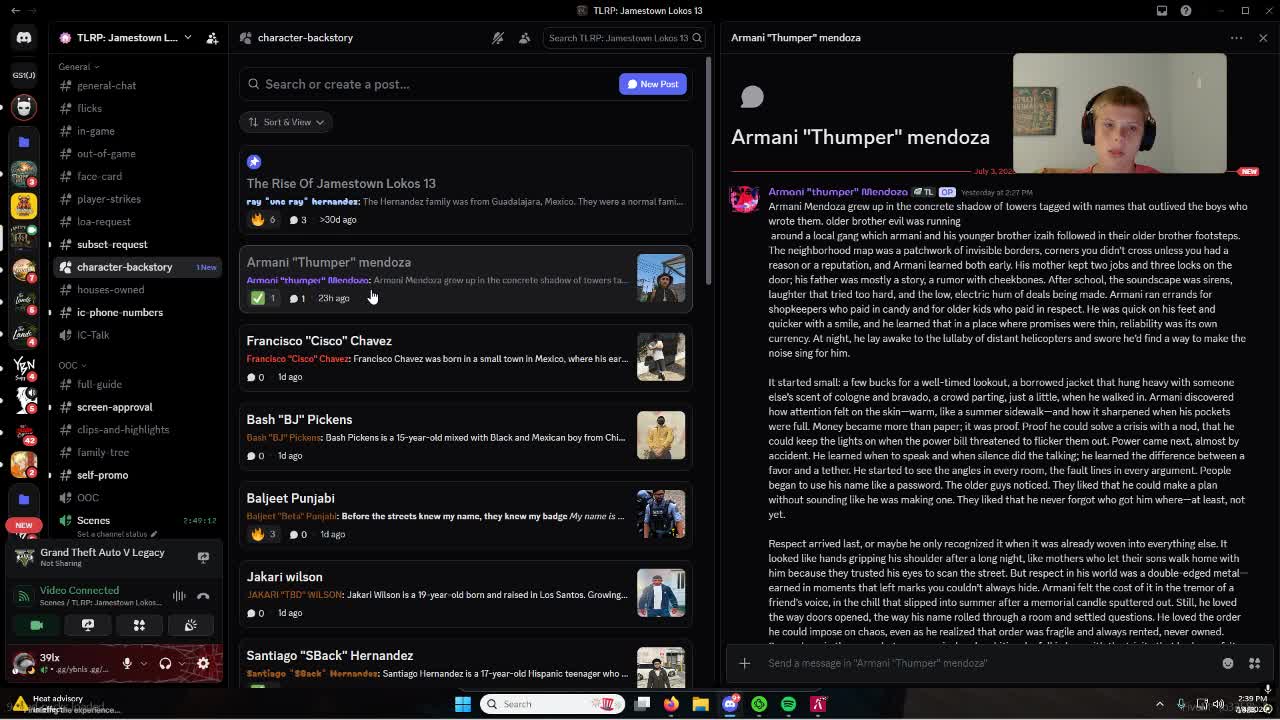Focus the Search TLRP: Jamestown search box
Screen dimensions: 1280x720
point(623,38)
